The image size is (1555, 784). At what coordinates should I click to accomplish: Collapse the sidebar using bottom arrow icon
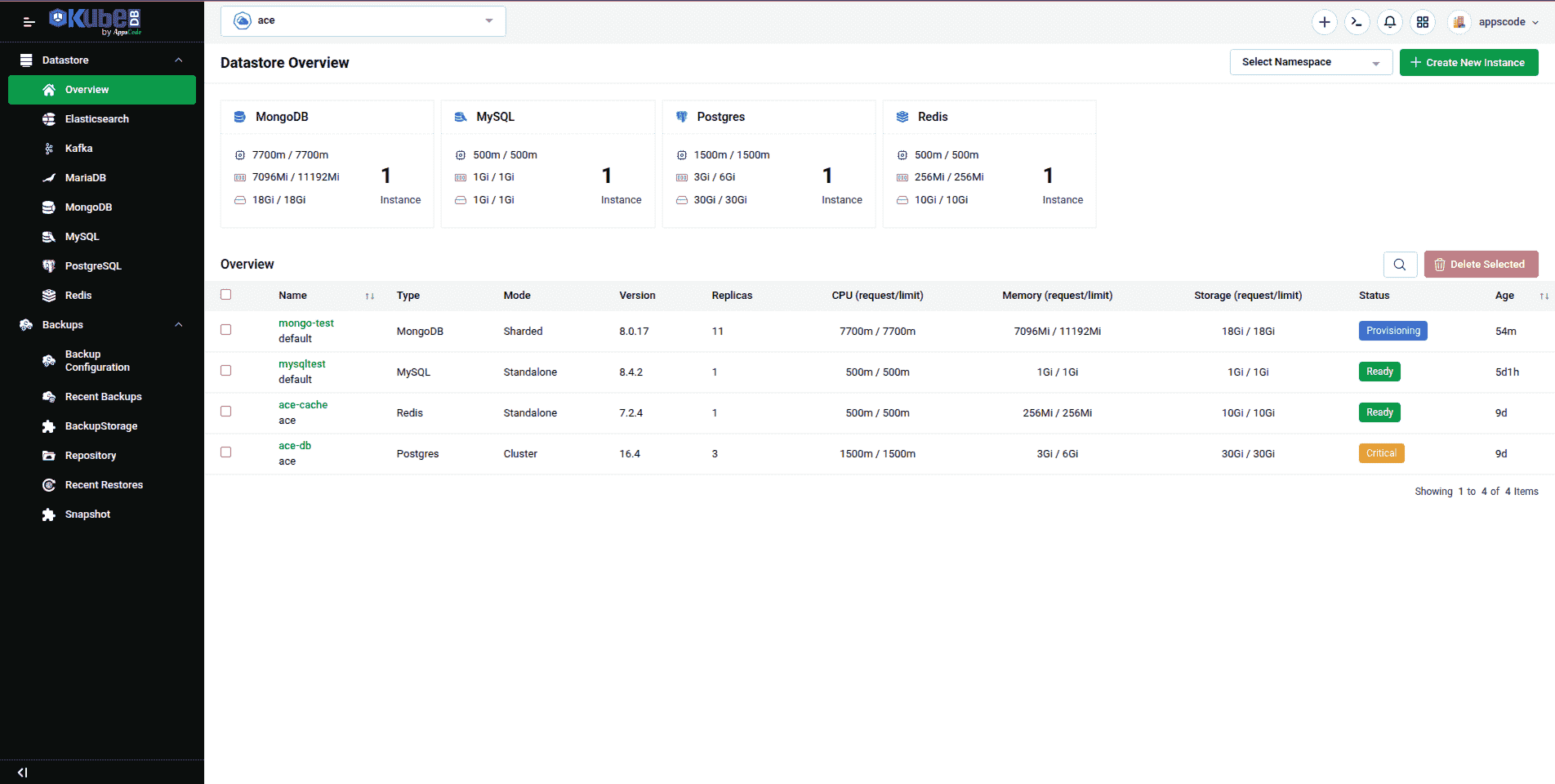[22, 773]
